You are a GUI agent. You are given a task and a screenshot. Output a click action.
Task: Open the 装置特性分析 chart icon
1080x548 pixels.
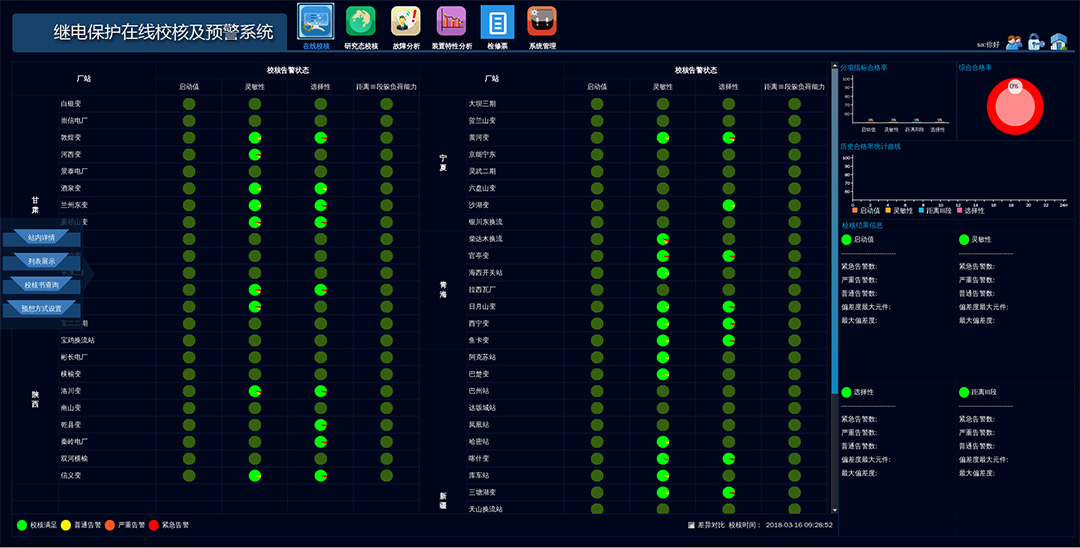click(x=451, y=21)
